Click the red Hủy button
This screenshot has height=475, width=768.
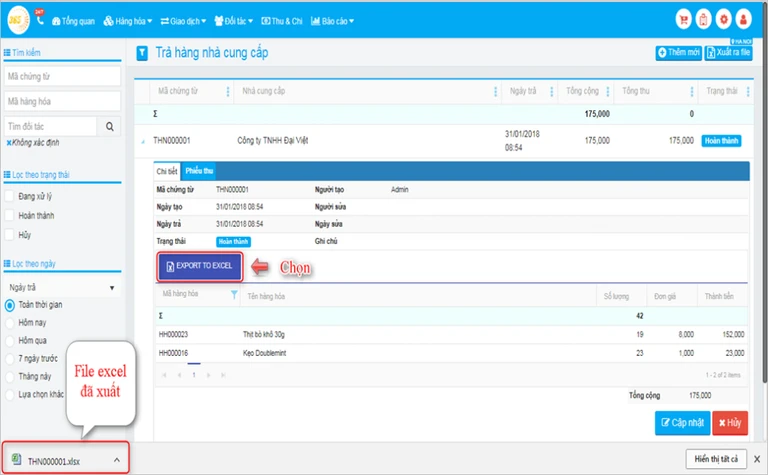pos(730,423)
